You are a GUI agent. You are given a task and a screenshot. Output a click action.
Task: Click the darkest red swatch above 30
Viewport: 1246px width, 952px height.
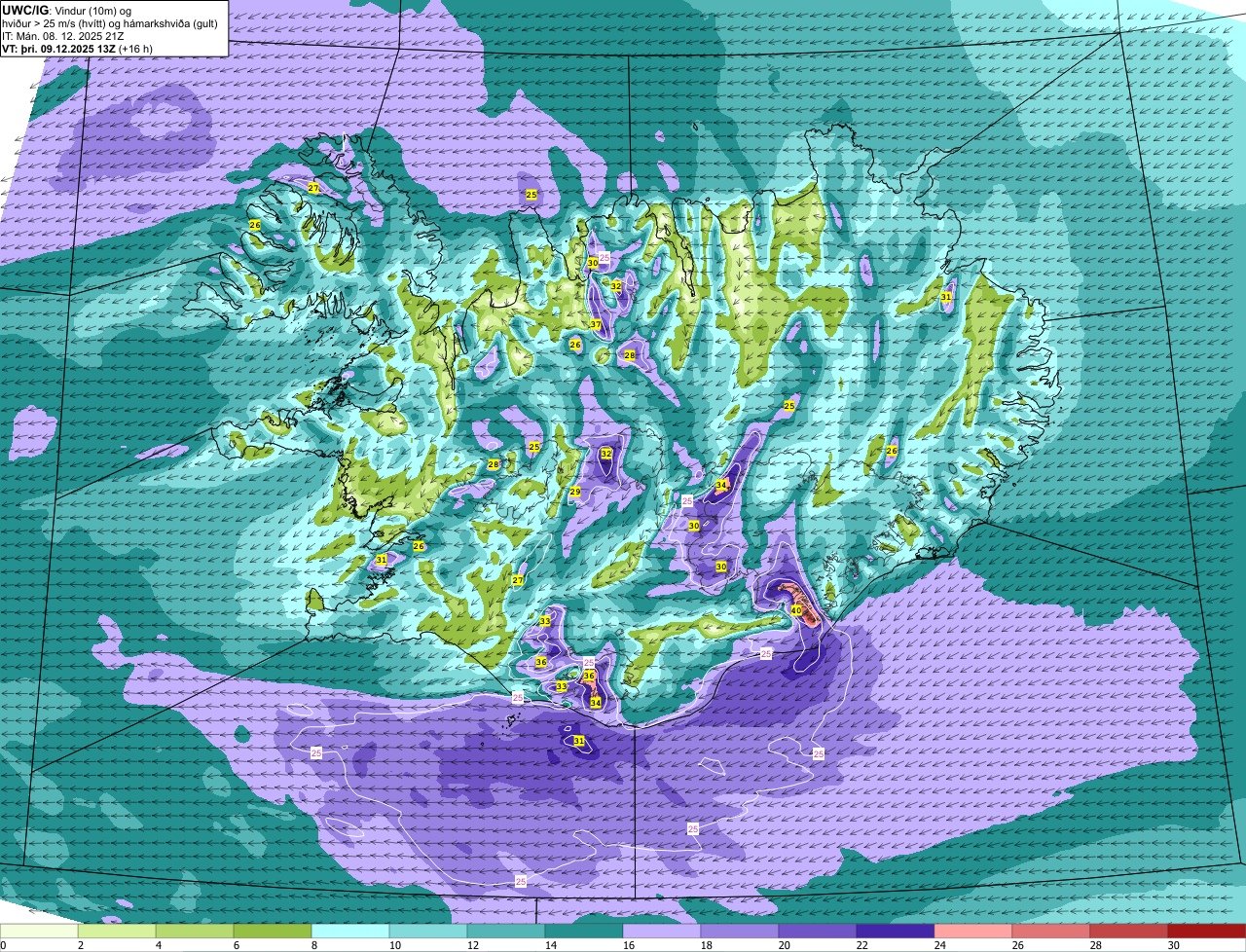tap(1207, 932)
